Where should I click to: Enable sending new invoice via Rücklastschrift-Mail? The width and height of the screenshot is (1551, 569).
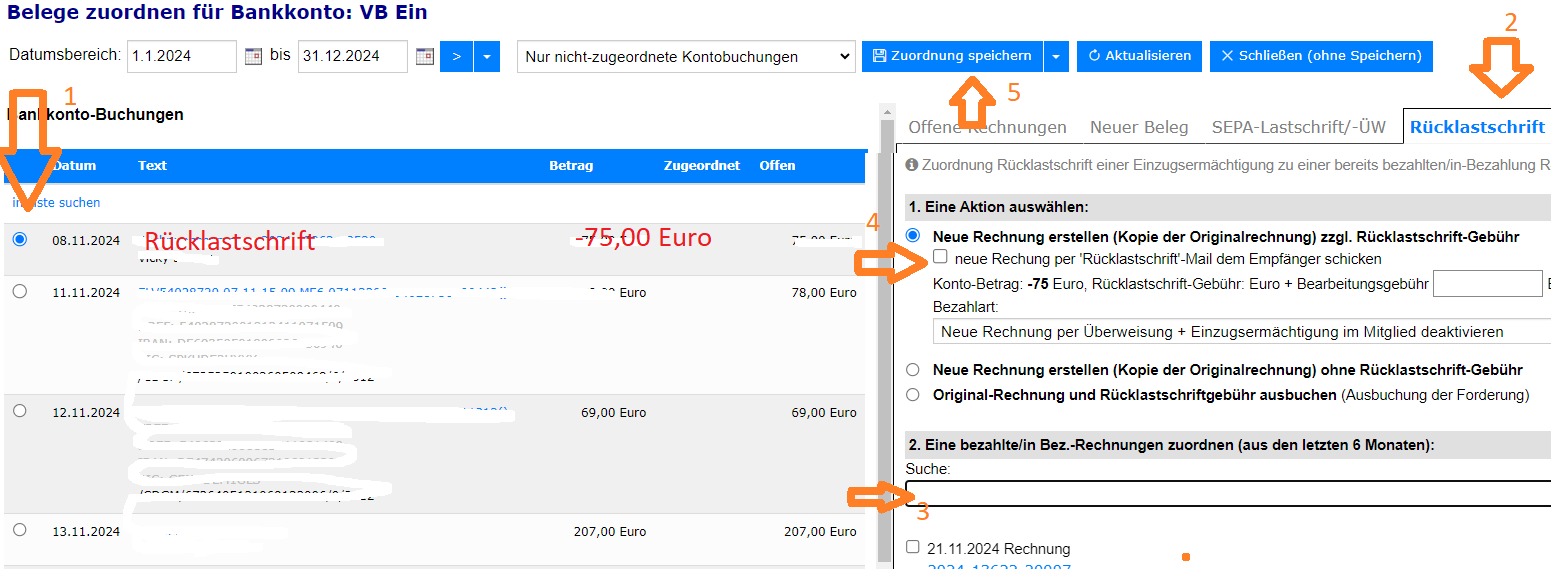tap(940, 257)
